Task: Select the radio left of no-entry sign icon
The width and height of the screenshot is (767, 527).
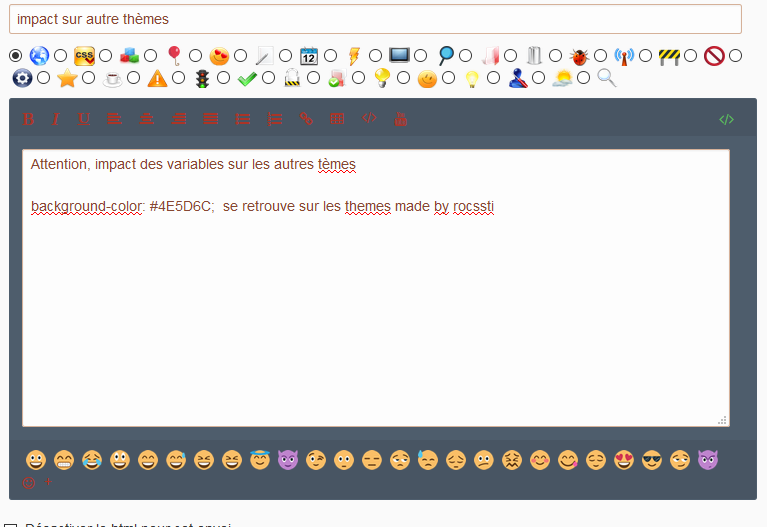Action: (691, 55)
